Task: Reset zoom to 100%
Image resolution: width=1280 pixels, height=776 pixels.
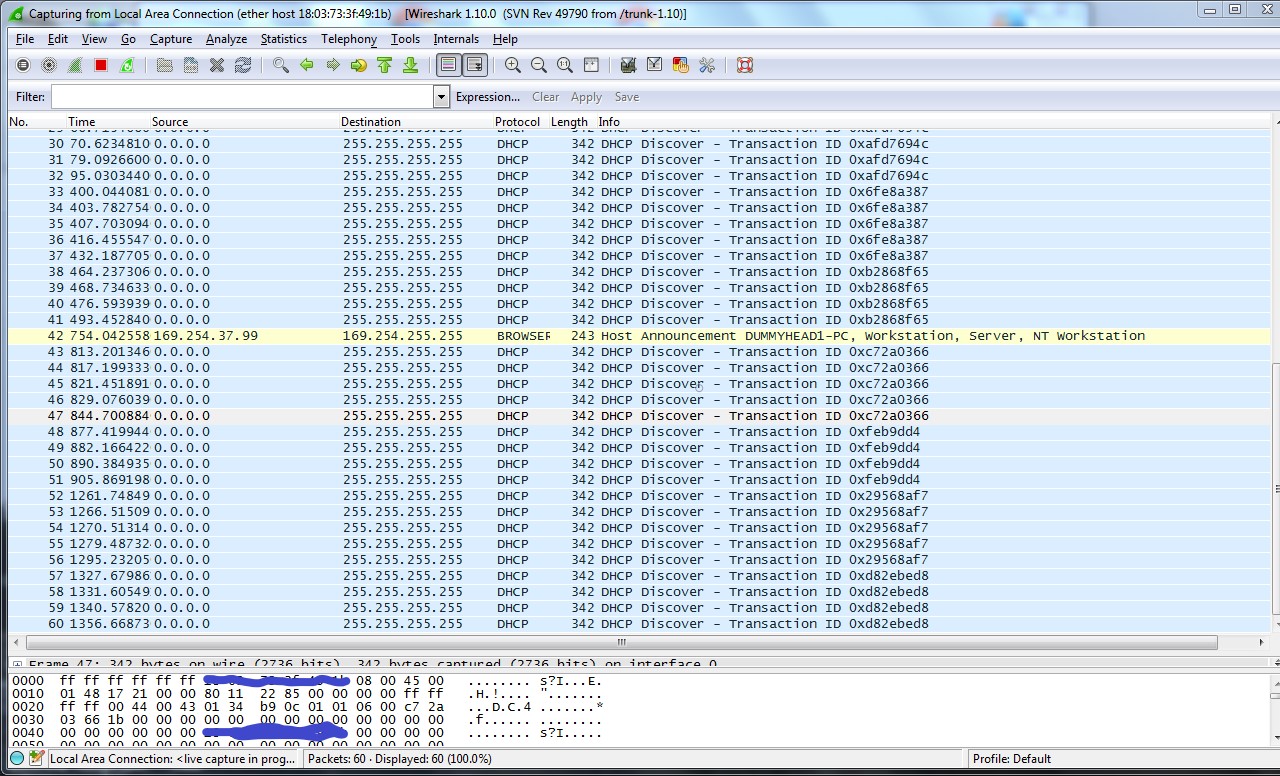Action: pos(564,65)
